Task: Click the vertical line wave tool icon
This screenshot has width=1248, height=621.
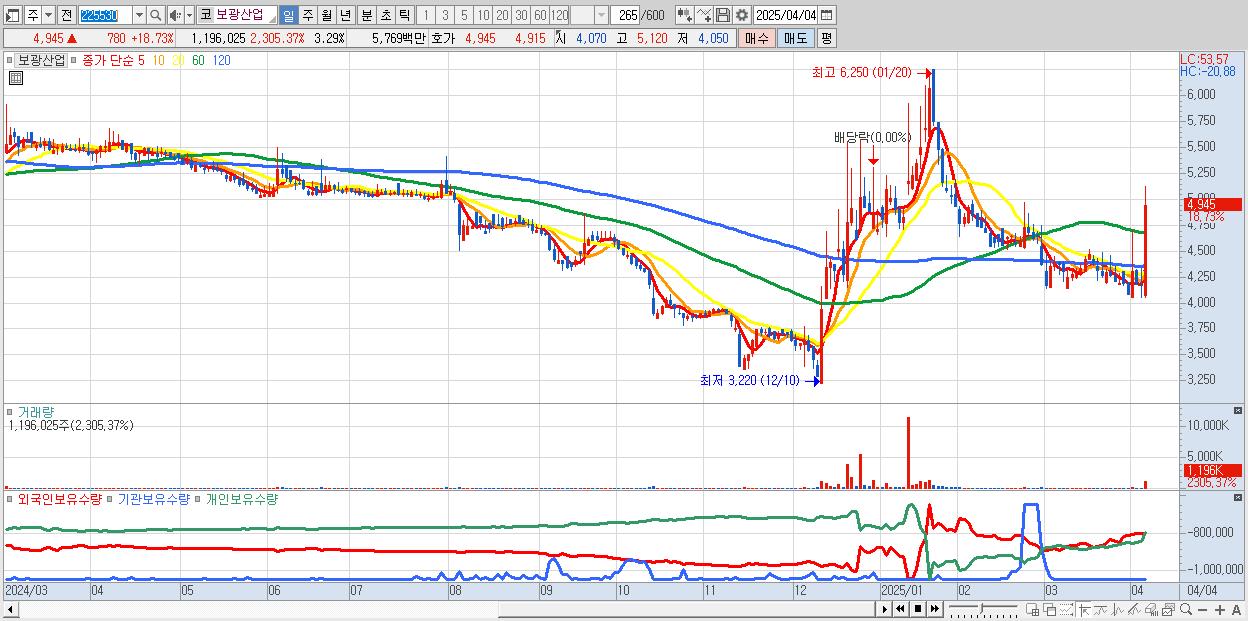Action: coord(1117,609)
